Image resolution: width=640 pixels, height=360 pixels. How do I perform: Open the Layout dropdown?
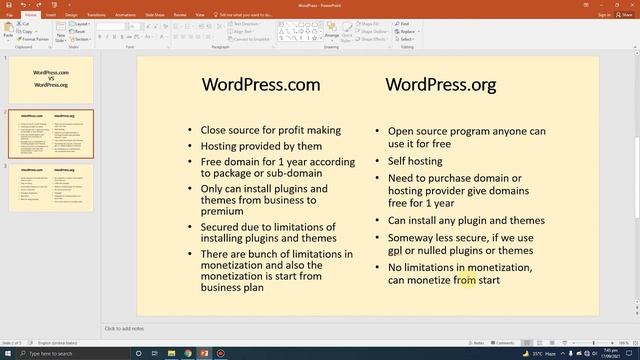[79, 24]
